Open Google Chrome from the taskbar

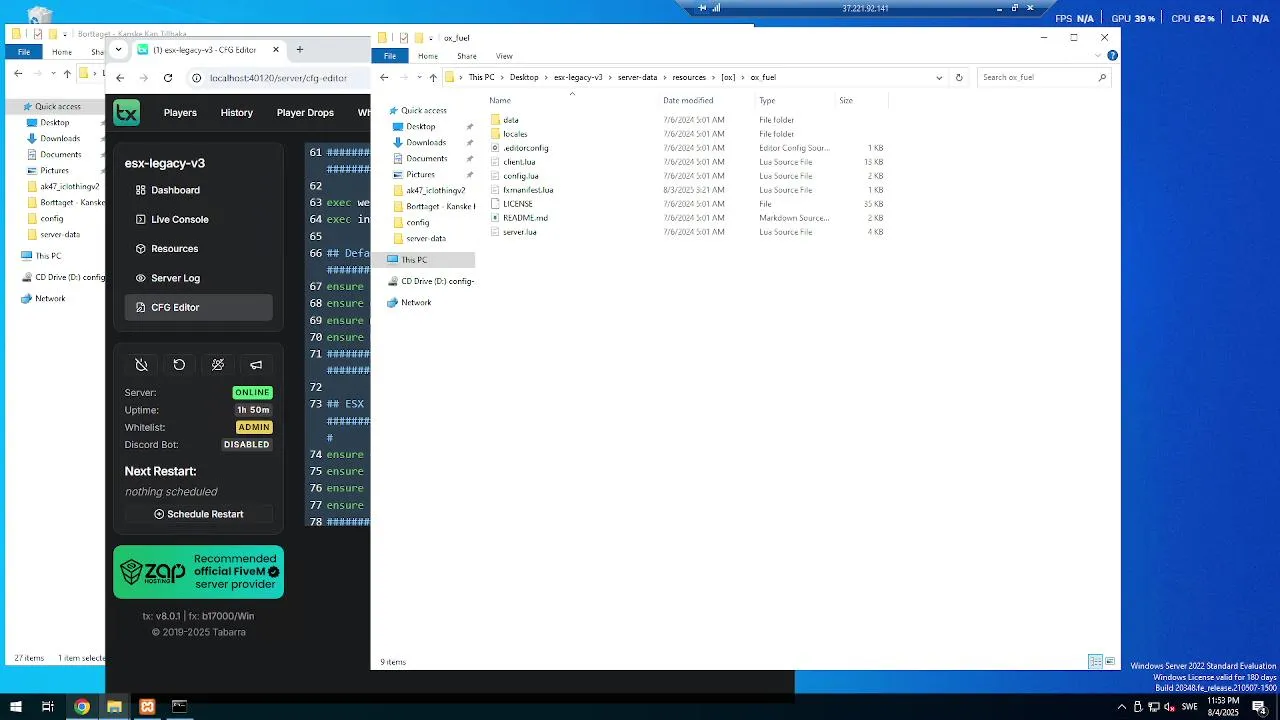[x=82, y=707]
